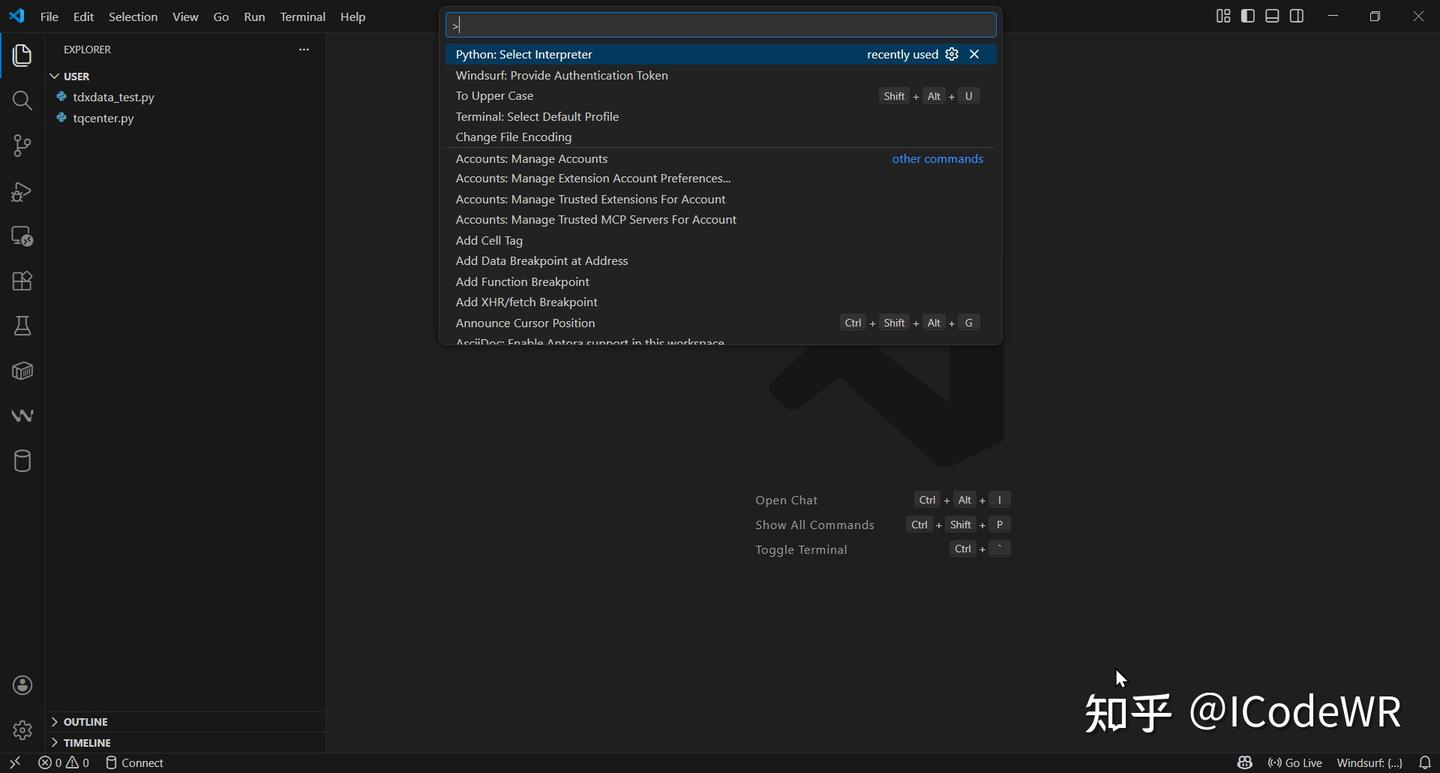Remove Python: Select Interpreter from recently used
This screenshot has width=1440, height=773.
[974, 54]
